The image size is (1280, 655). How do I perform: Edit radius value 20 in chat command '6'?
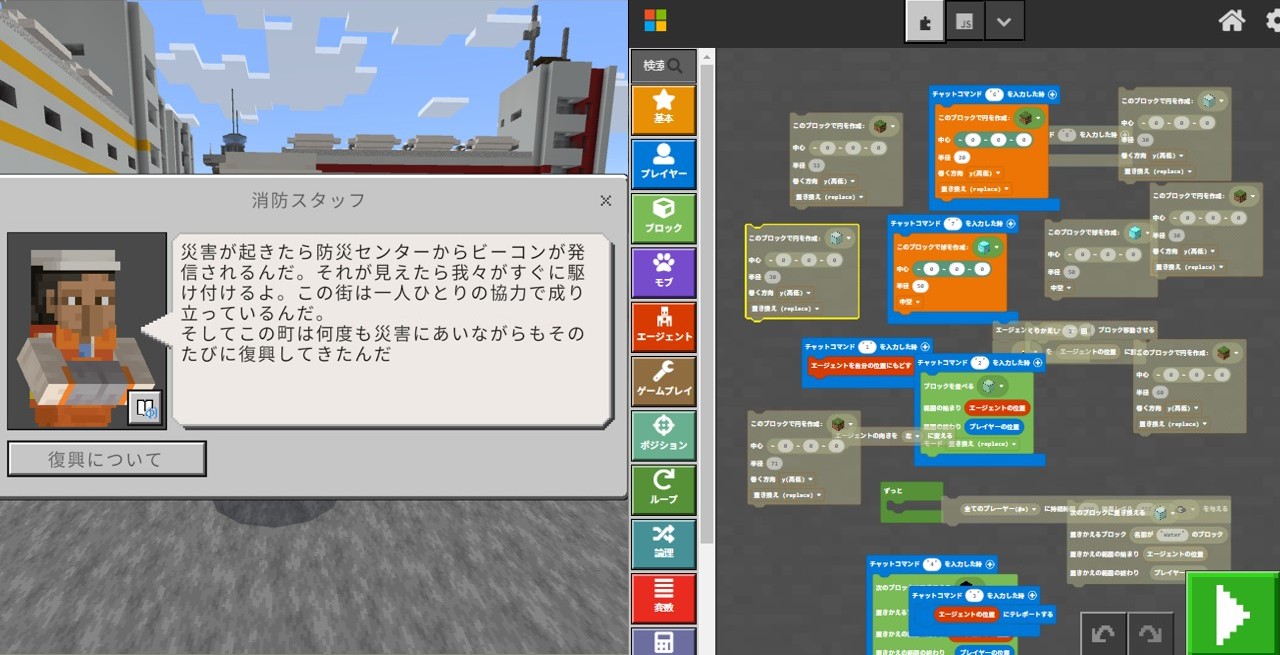click(962, 157)
